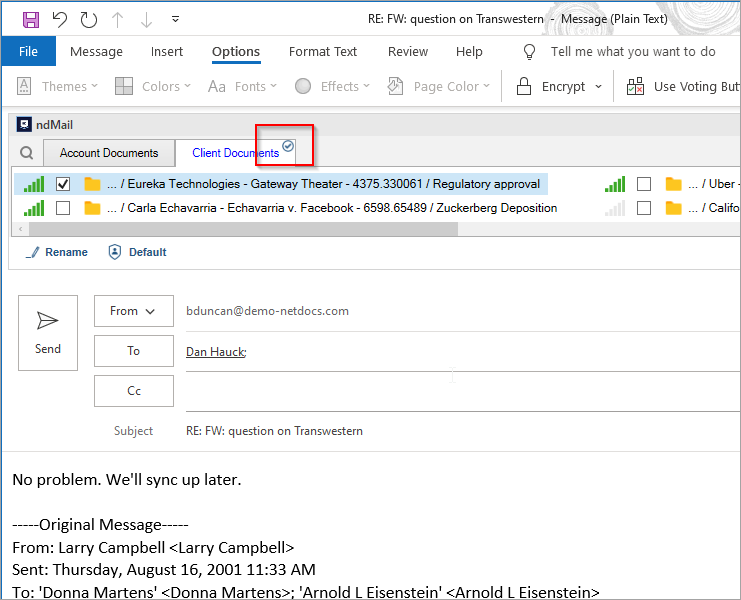Click the Redo icon in quick access
Viewport: 741px width, 600px height.
click(x=89, y=19)
